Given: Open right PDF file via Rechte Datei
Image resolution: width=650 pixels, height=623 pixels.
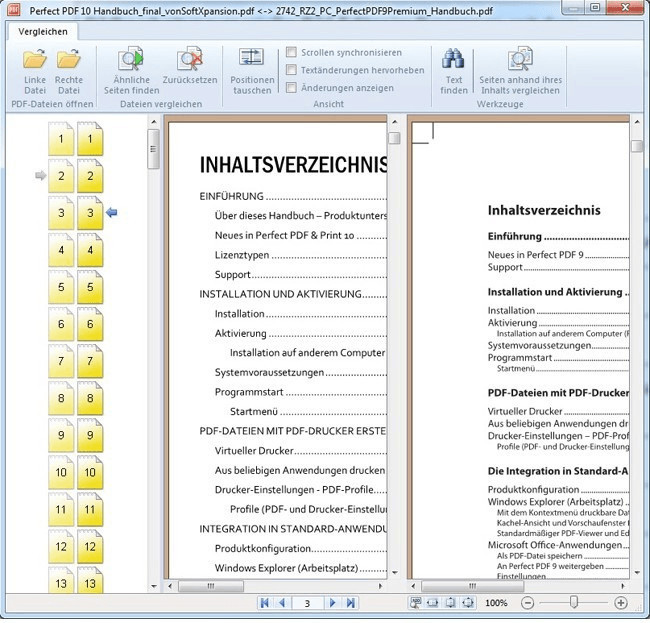Looking at the screenshot, I should point(69,70).
